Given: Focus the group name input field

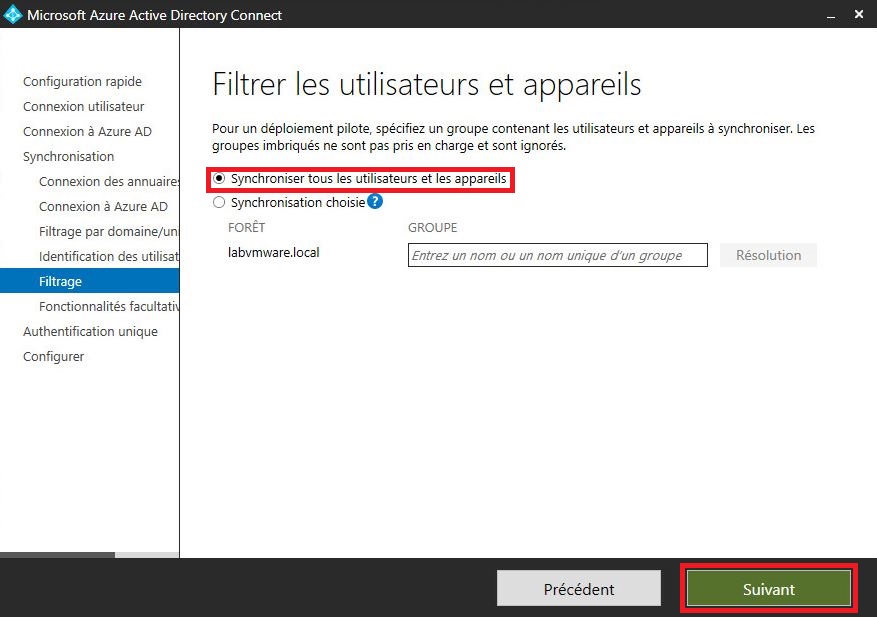Looking at the screenshot, I should 558,255.
